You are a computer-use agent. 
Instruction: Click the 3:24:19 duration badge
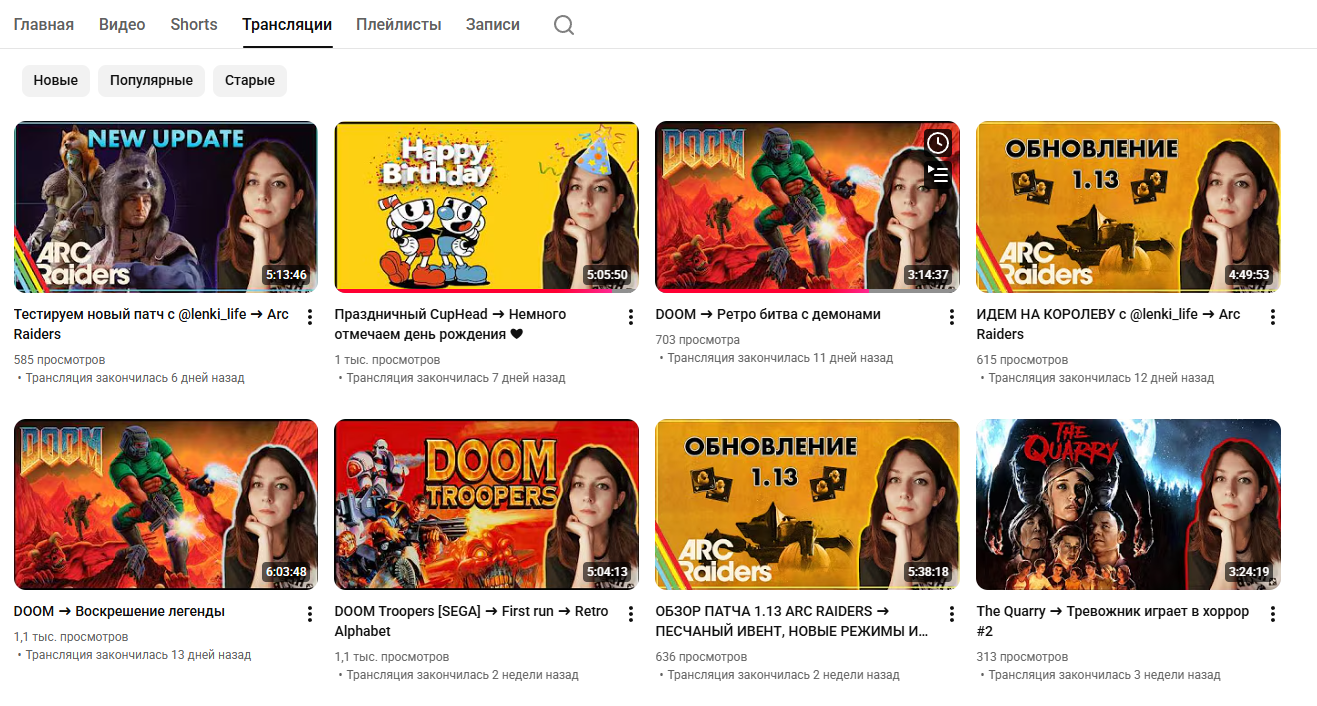click(x=1249, y=572)
